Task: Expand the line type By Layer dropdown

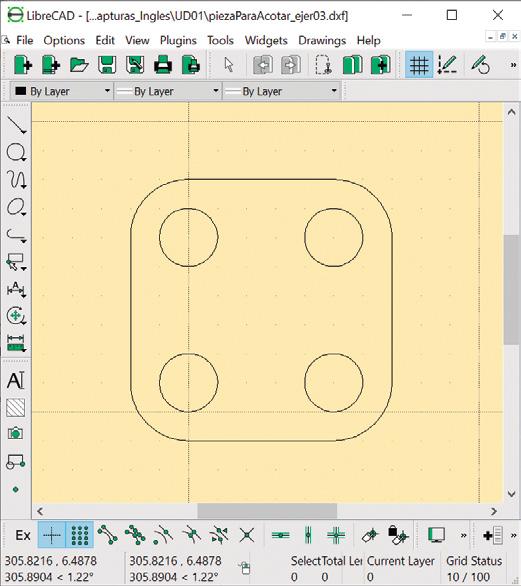Action: 281,91
